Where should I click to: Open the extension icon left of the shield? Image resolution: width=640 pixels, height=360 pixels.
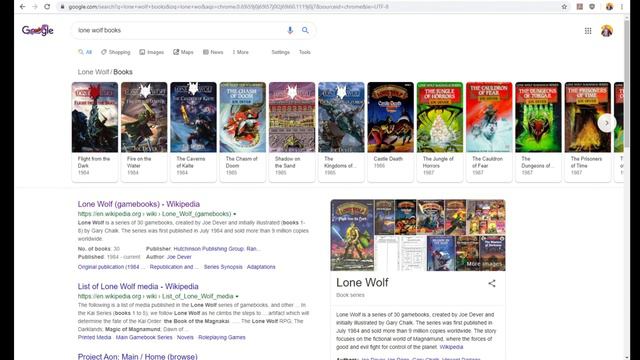579,7
